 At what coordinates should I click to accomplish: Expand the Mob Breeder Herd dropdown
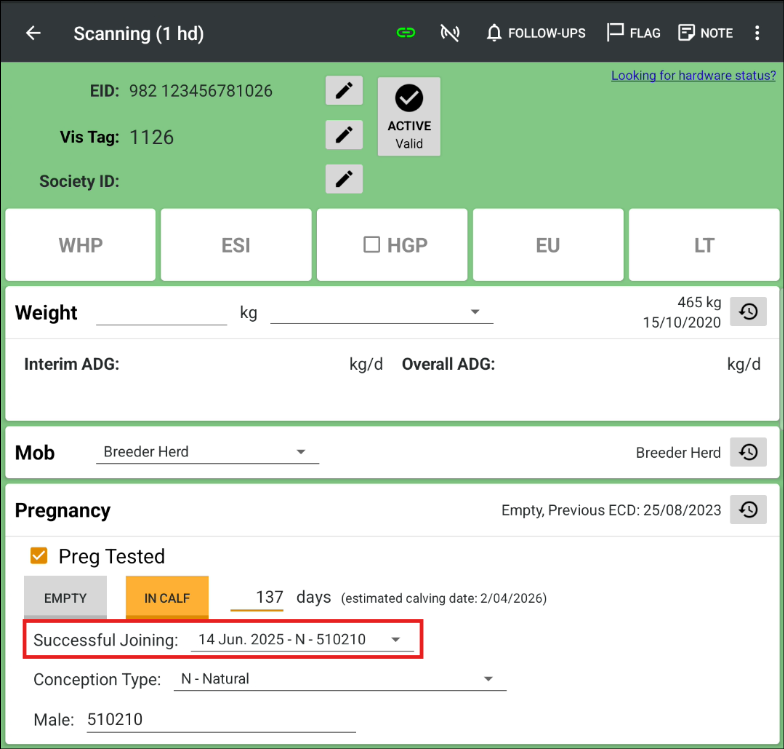[207, 452]
